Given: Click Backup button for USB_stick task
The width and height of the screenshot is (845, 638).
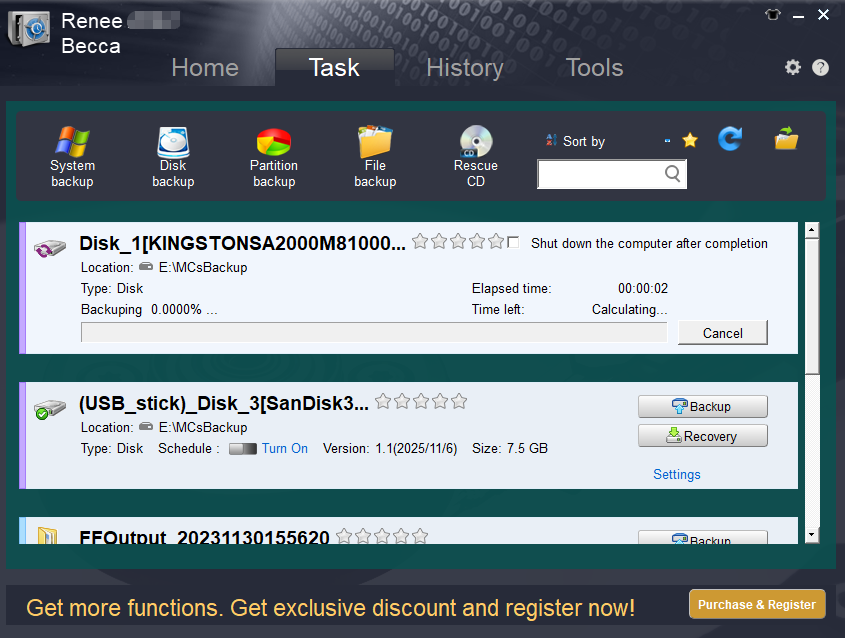Looking at the screenshot, I should (703, 406).
